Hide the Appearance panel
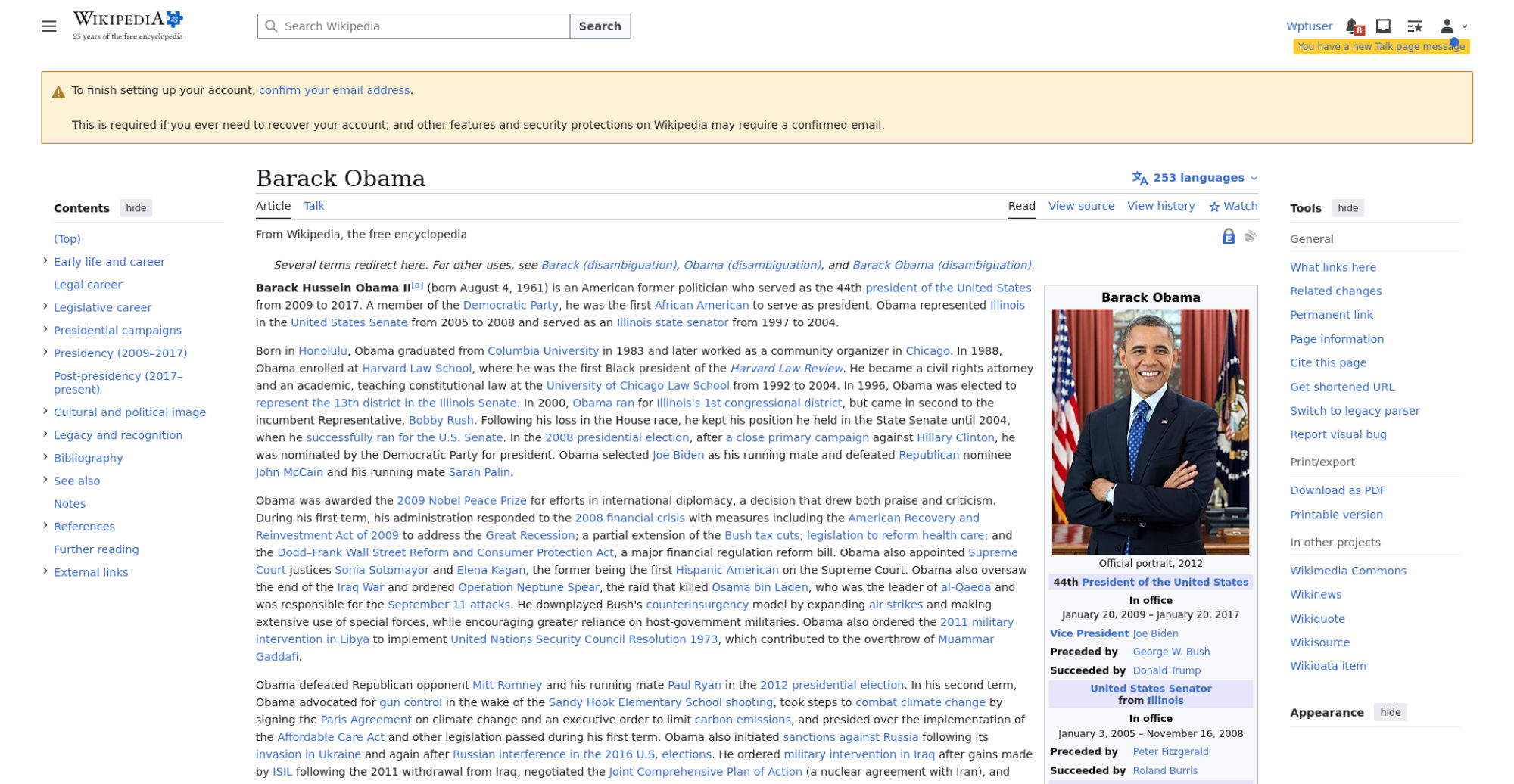Image resolution: width=1514 pixels, height=784 pixels. tap(1390, 712)
